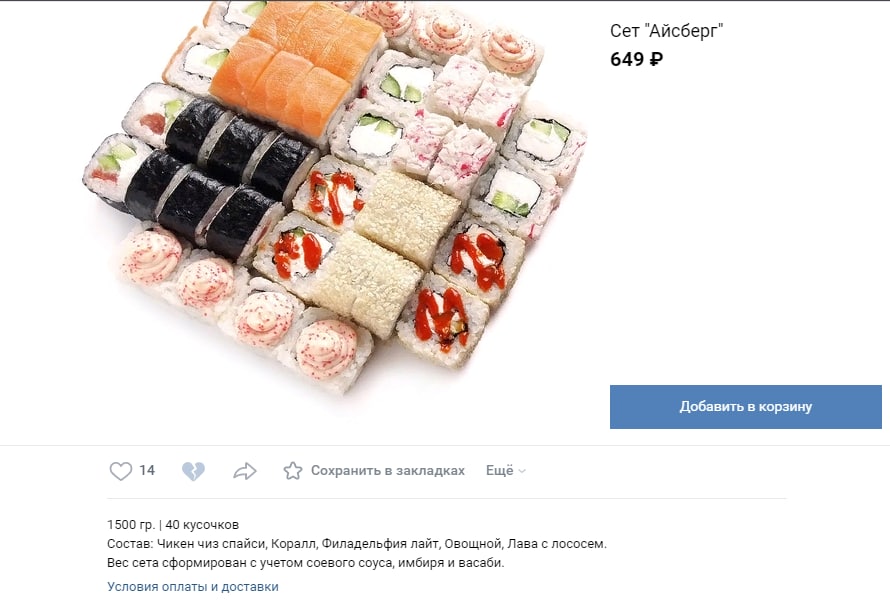Click the product title Сет "Айсберг"
890x605 pixels.
(x=667, y=31)
